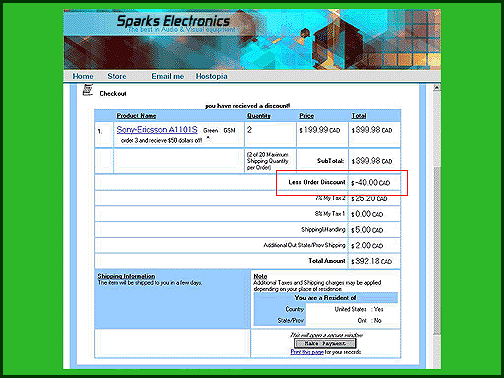Click the Maximum Shipping Quantity note
The image size is (504, 378).
click(268, 161)
